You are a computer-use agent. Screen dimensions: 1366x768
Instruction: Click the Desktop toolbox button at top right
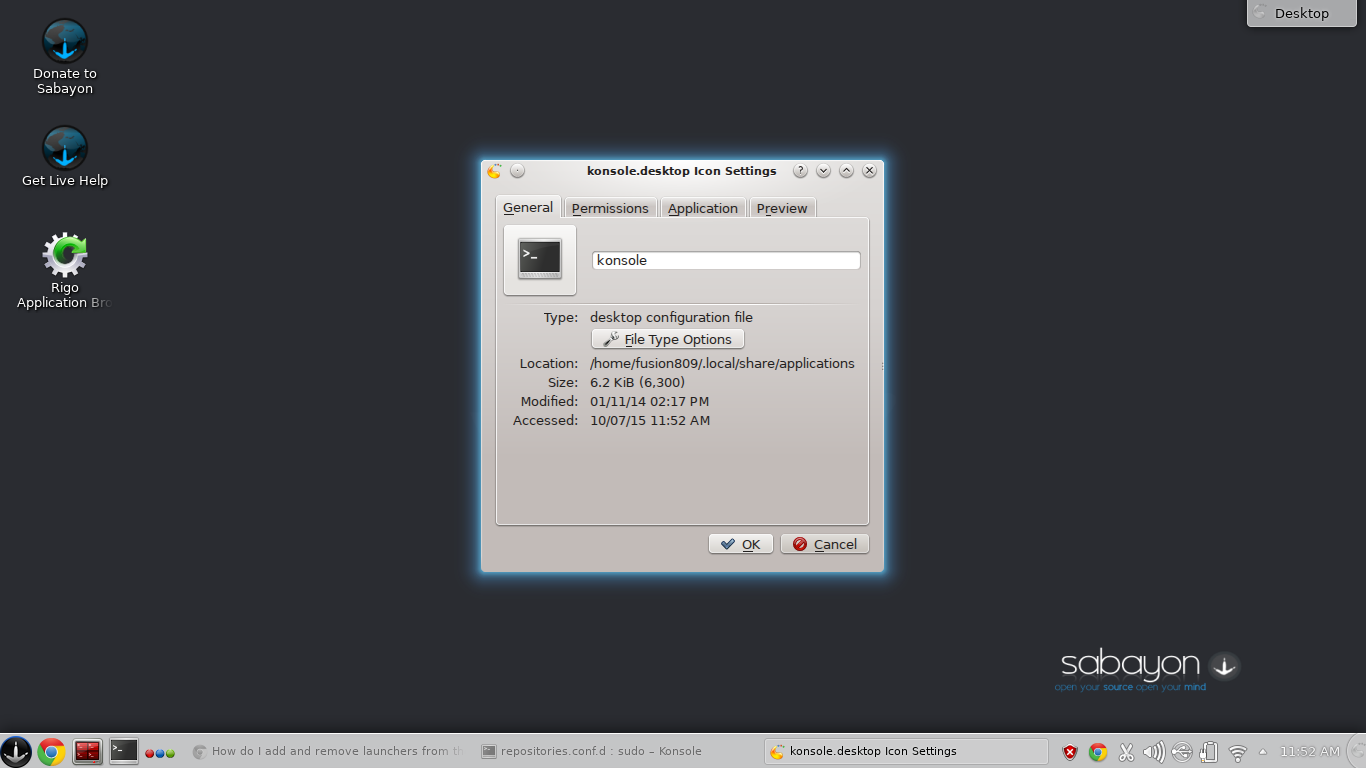click(x=1302, y=13)
